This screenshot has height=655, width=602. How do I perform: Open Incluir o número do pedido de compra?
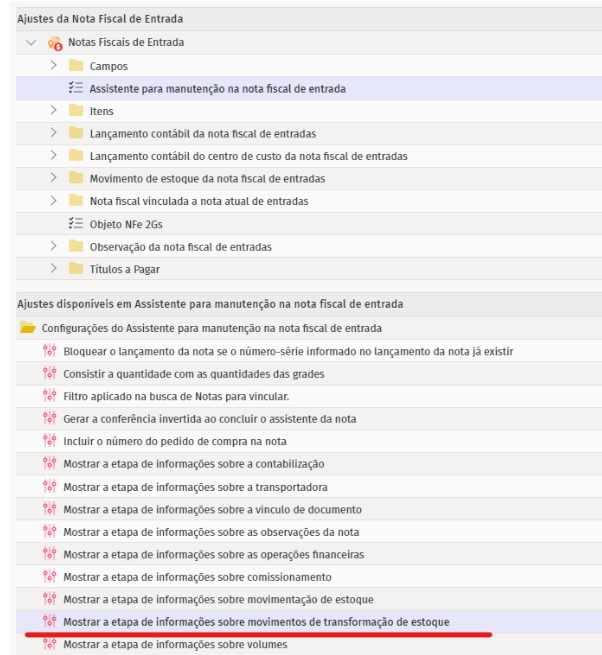point(175,441)
